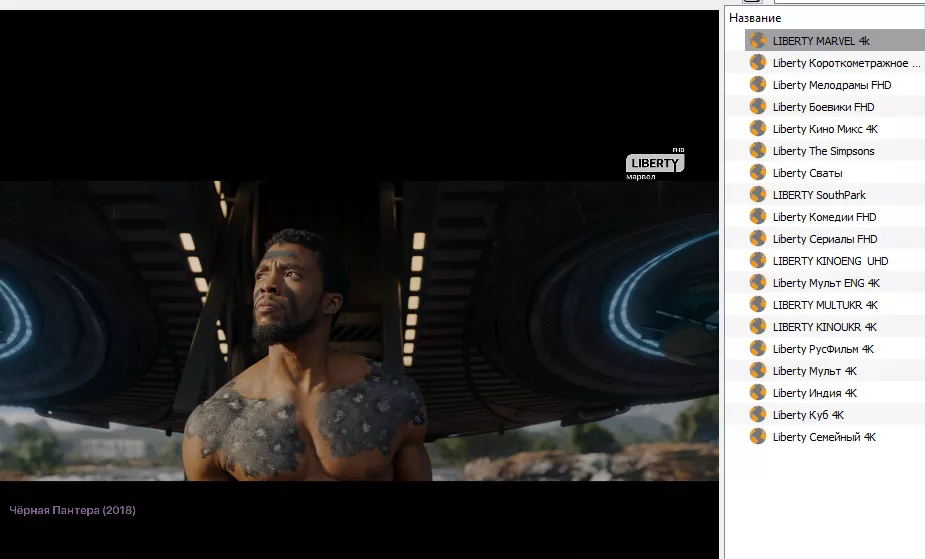The width and height of the screenshot is (925, 559).
Task: Switch to LIBERTY SouthPark channel
Action: tap(819, 195)
